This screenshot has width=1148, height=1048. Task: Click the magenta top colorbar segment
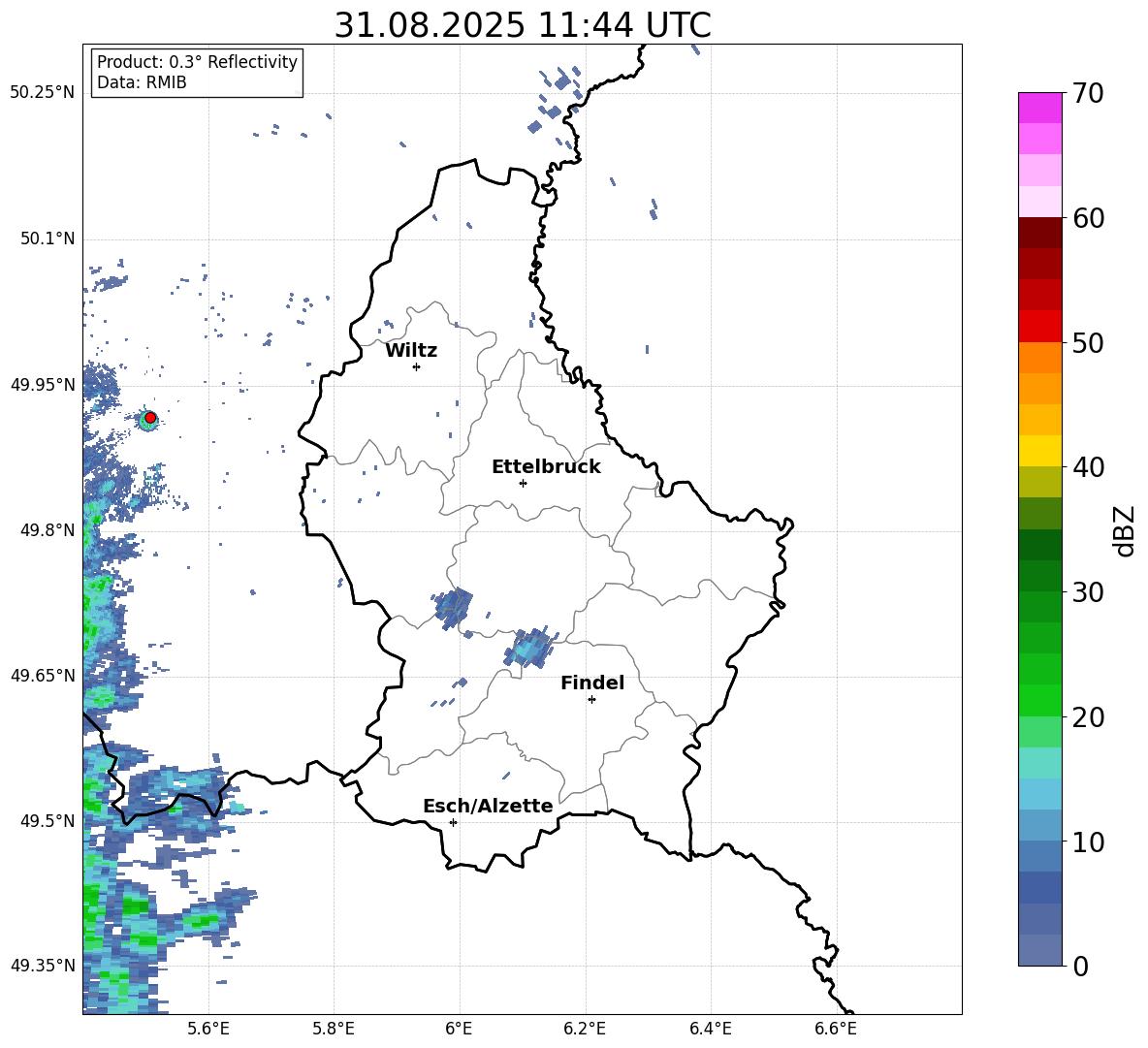coord(1039,108)
